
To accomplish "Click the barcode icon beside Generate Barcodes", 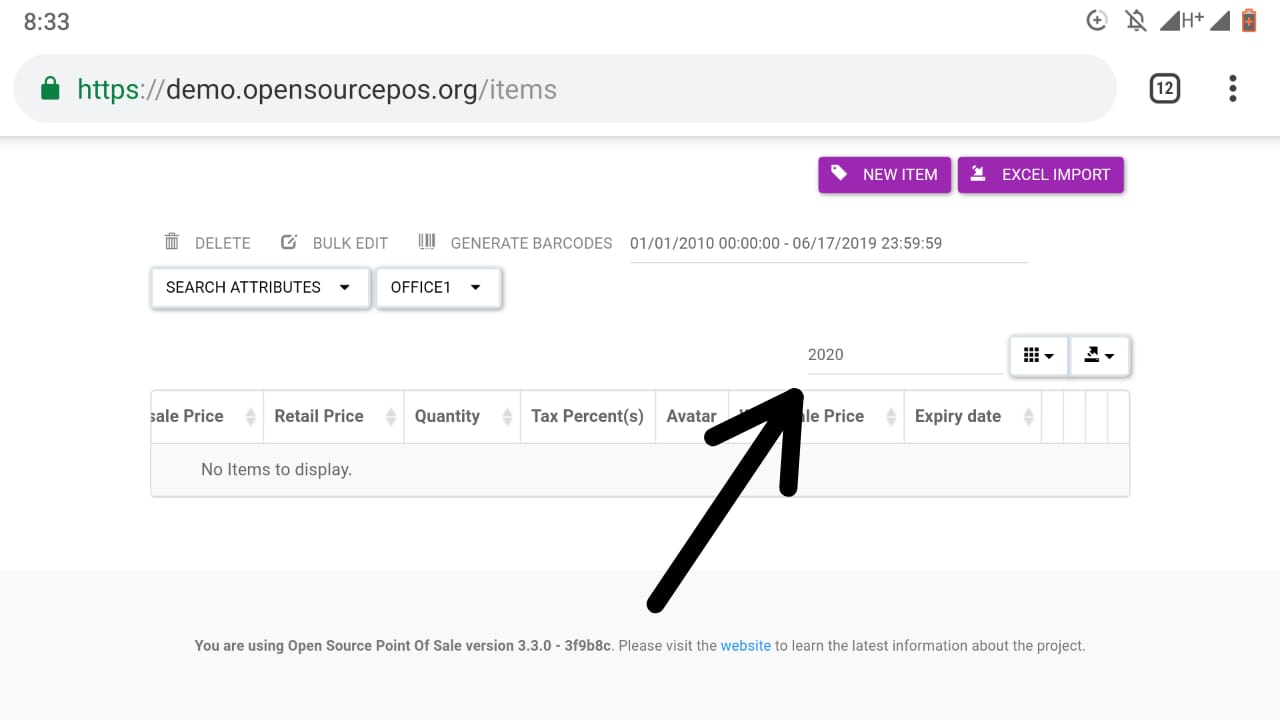I will (x=427, y=241).
